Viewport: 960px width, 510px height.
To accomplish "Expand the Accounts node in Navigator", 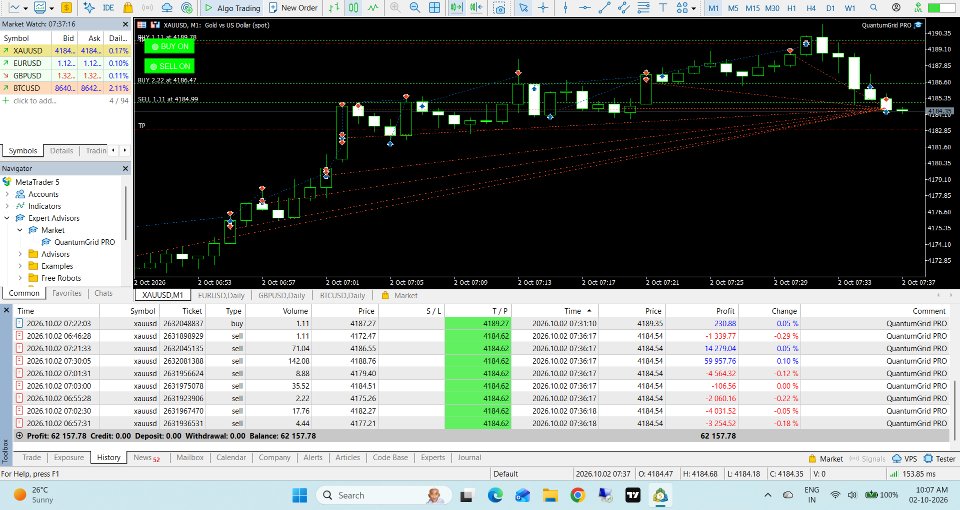I will 7,194.
